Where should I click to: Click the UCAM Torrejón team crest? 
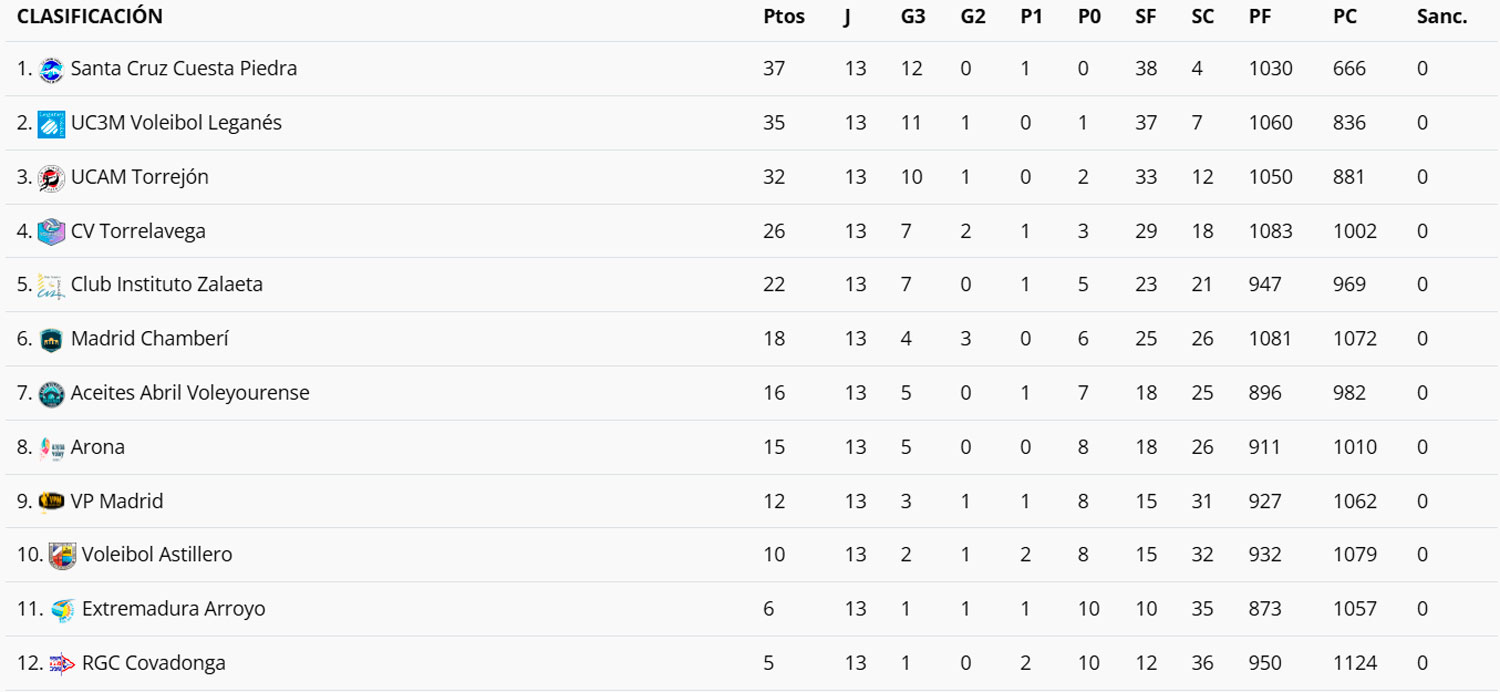tap(51, 177)
